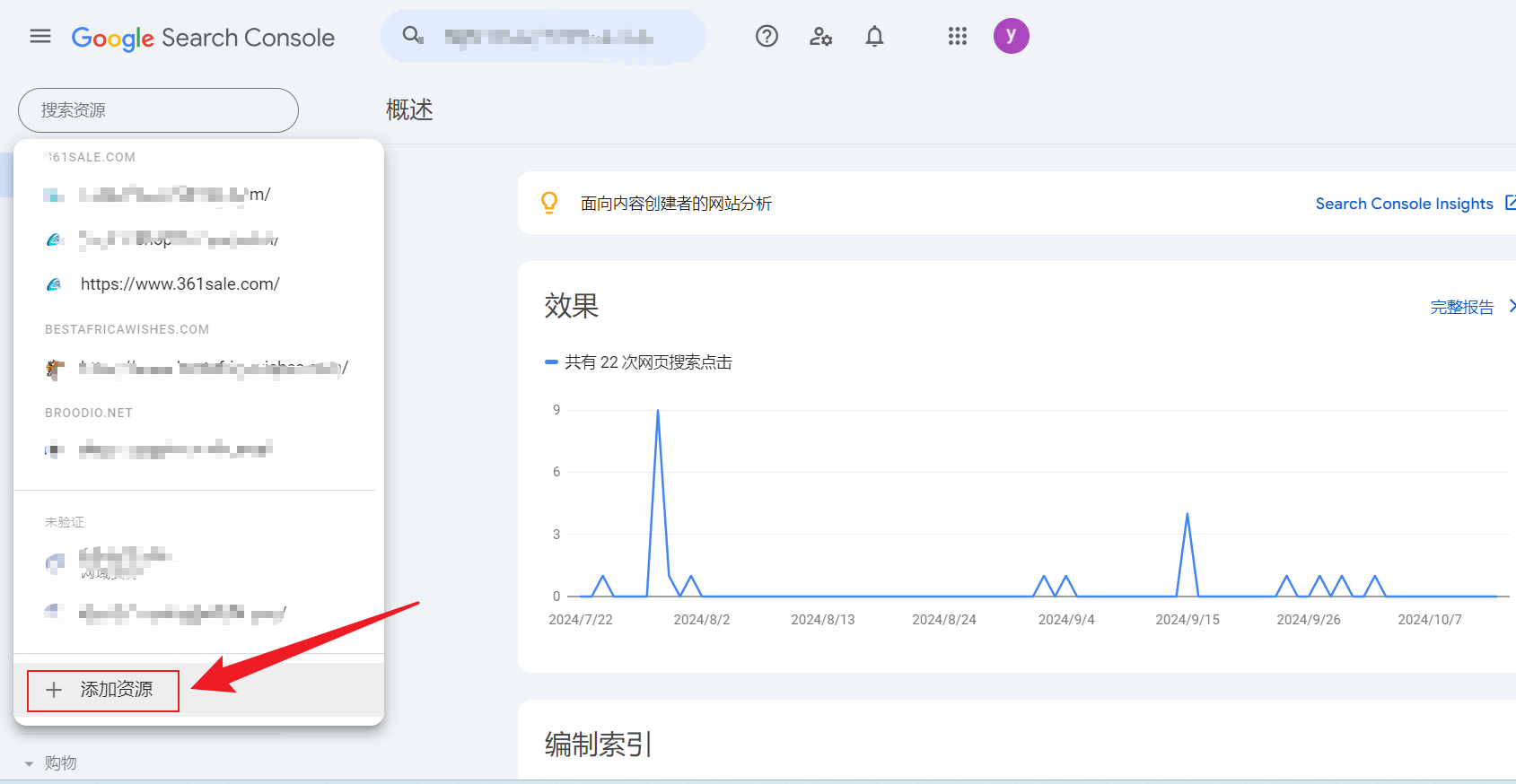Screen dimensions: 1516x784
Task: Select the property under BROODIO.NET
Action: click(175, 449)
